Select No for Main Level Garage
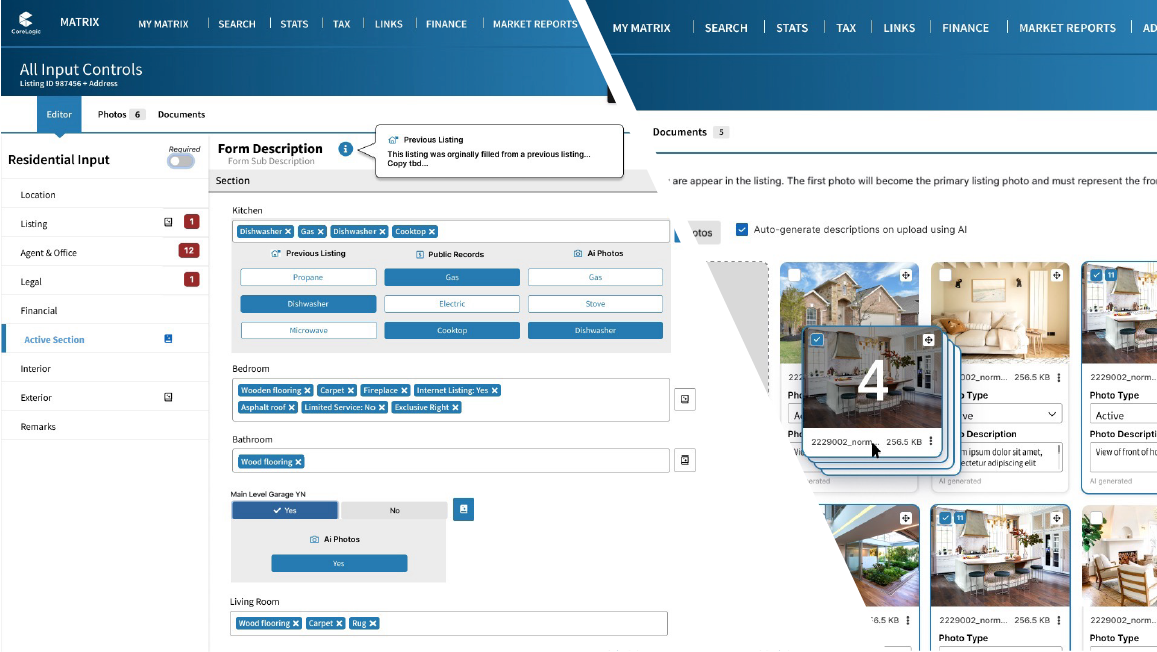1157x652 pixels. pyautogui.click(x=394, y=510)
